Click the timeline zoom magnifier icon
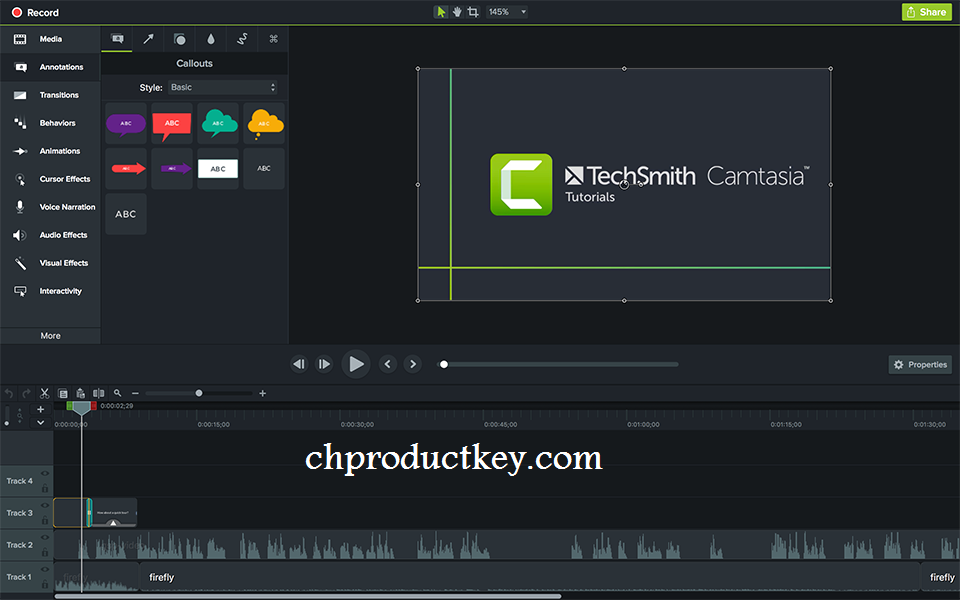The image size is (960, 600). (118, 393)
